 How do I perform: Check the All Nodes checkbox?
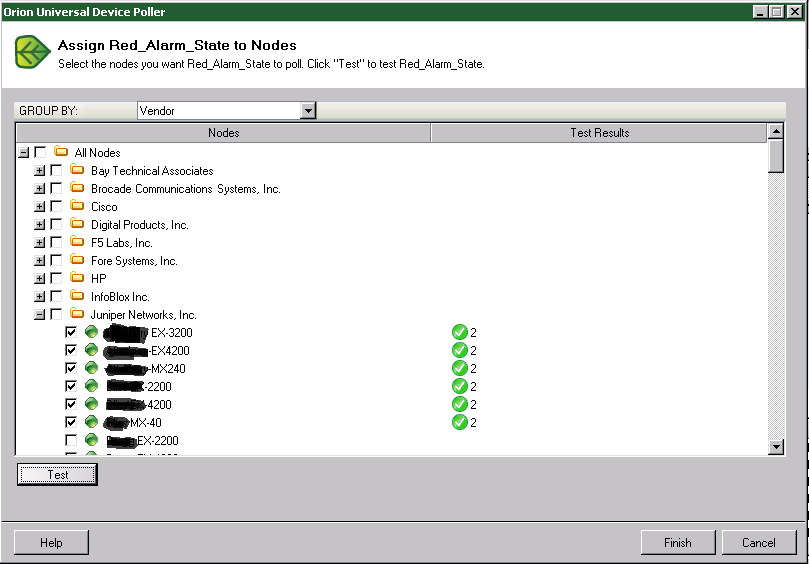click(40, 152)
